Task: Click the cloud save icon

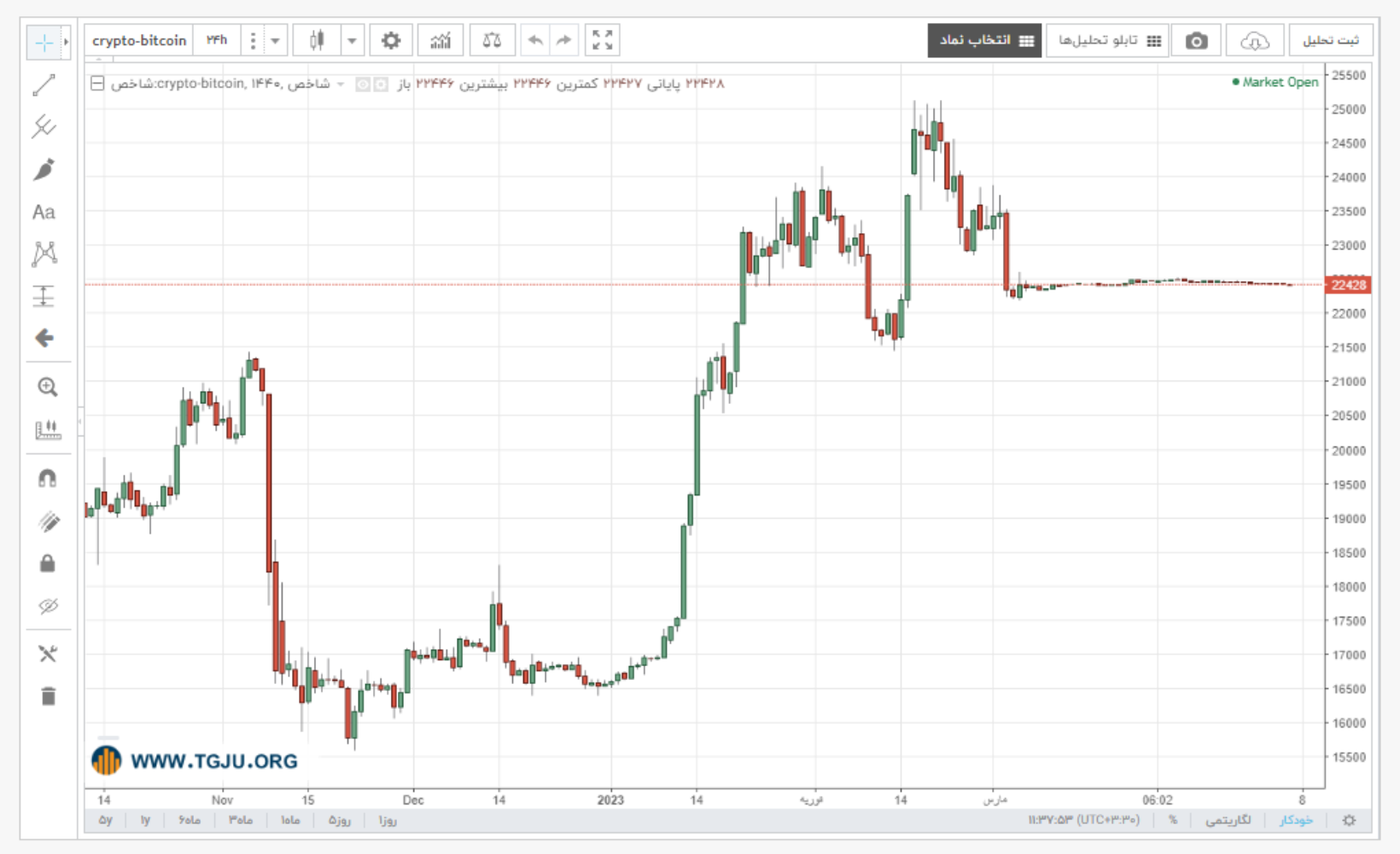Action: 1255,41
